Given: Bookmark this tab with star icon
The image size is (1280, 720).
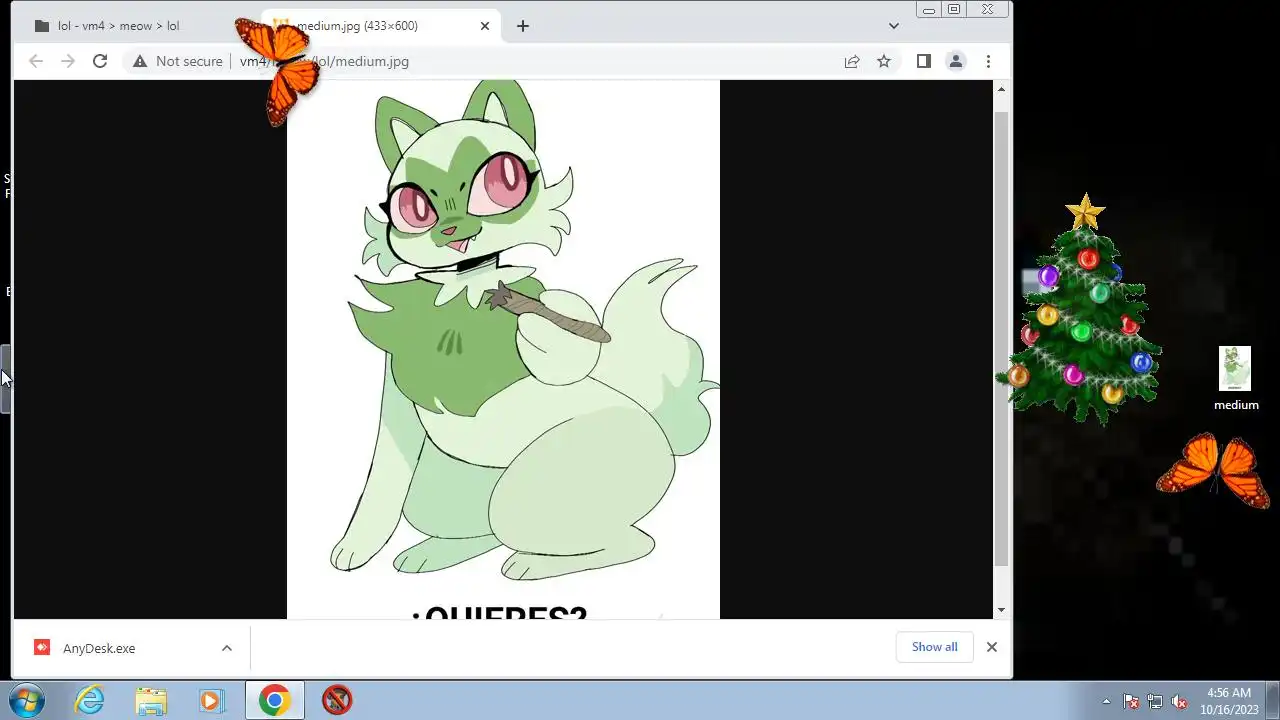Looking at the screenshot, I should (884, 61).
